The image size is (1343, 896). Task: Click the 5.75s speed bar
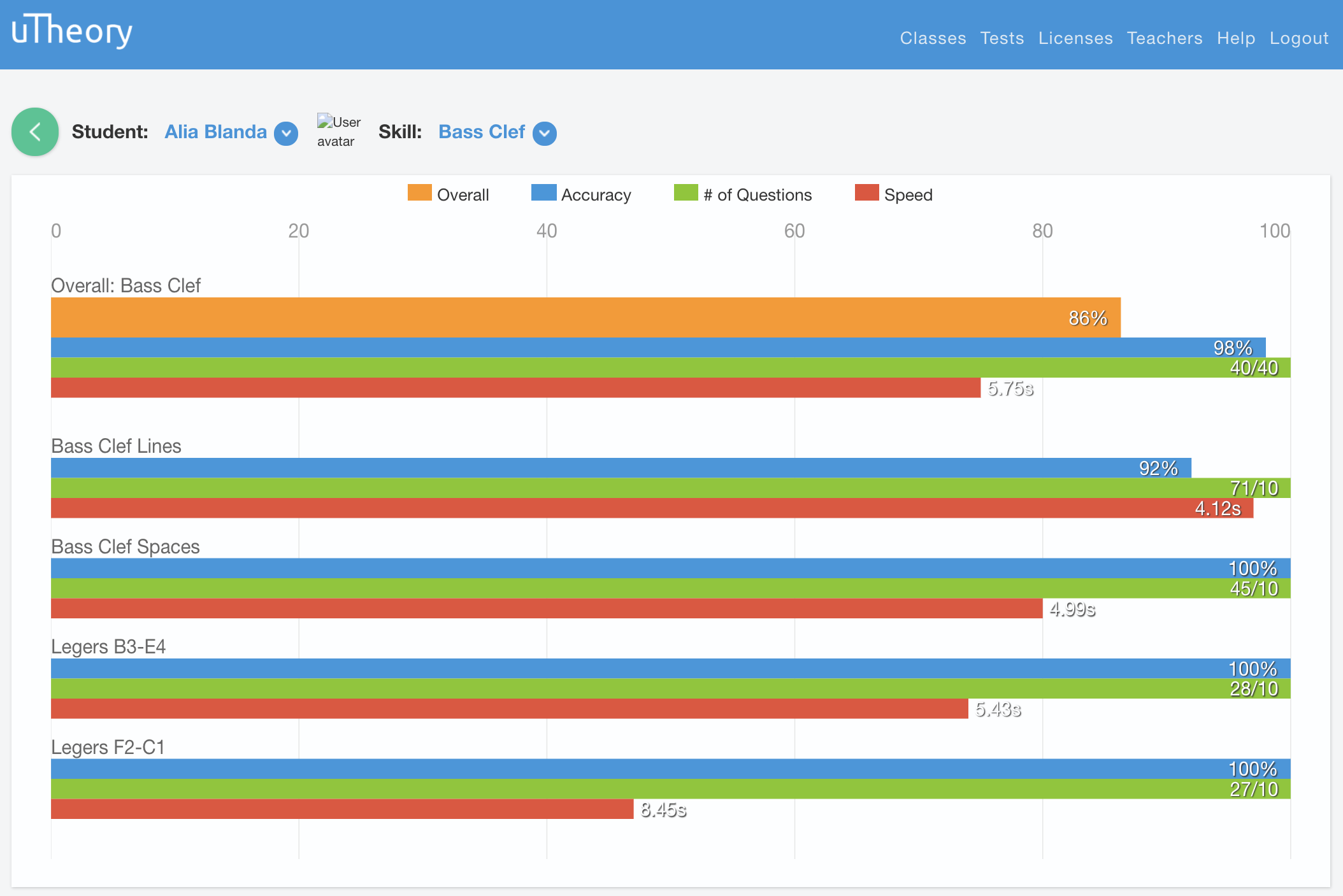(x=515, y=388)
